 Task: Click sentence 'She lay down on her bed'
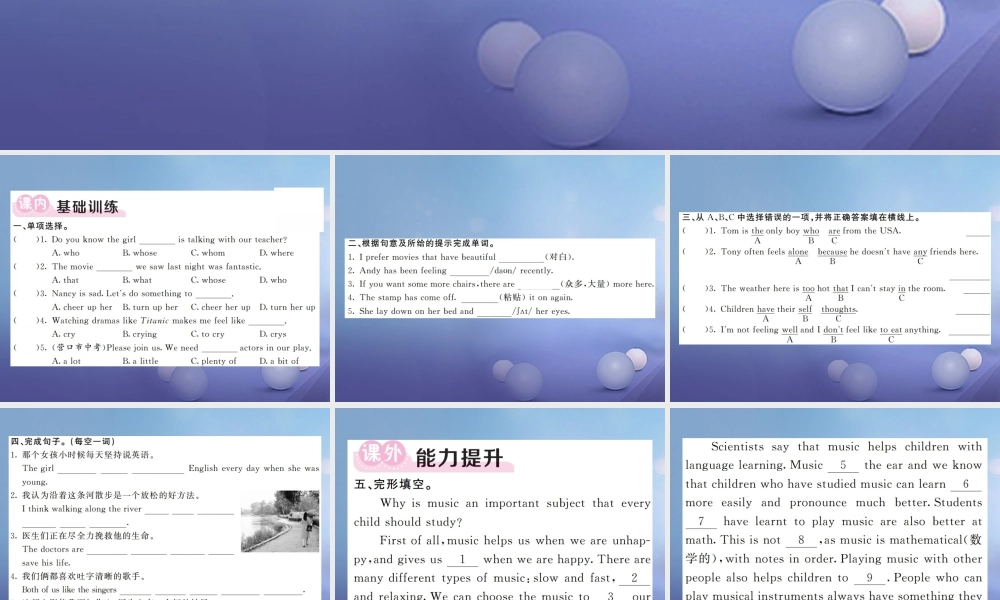(x=459, y=311)
